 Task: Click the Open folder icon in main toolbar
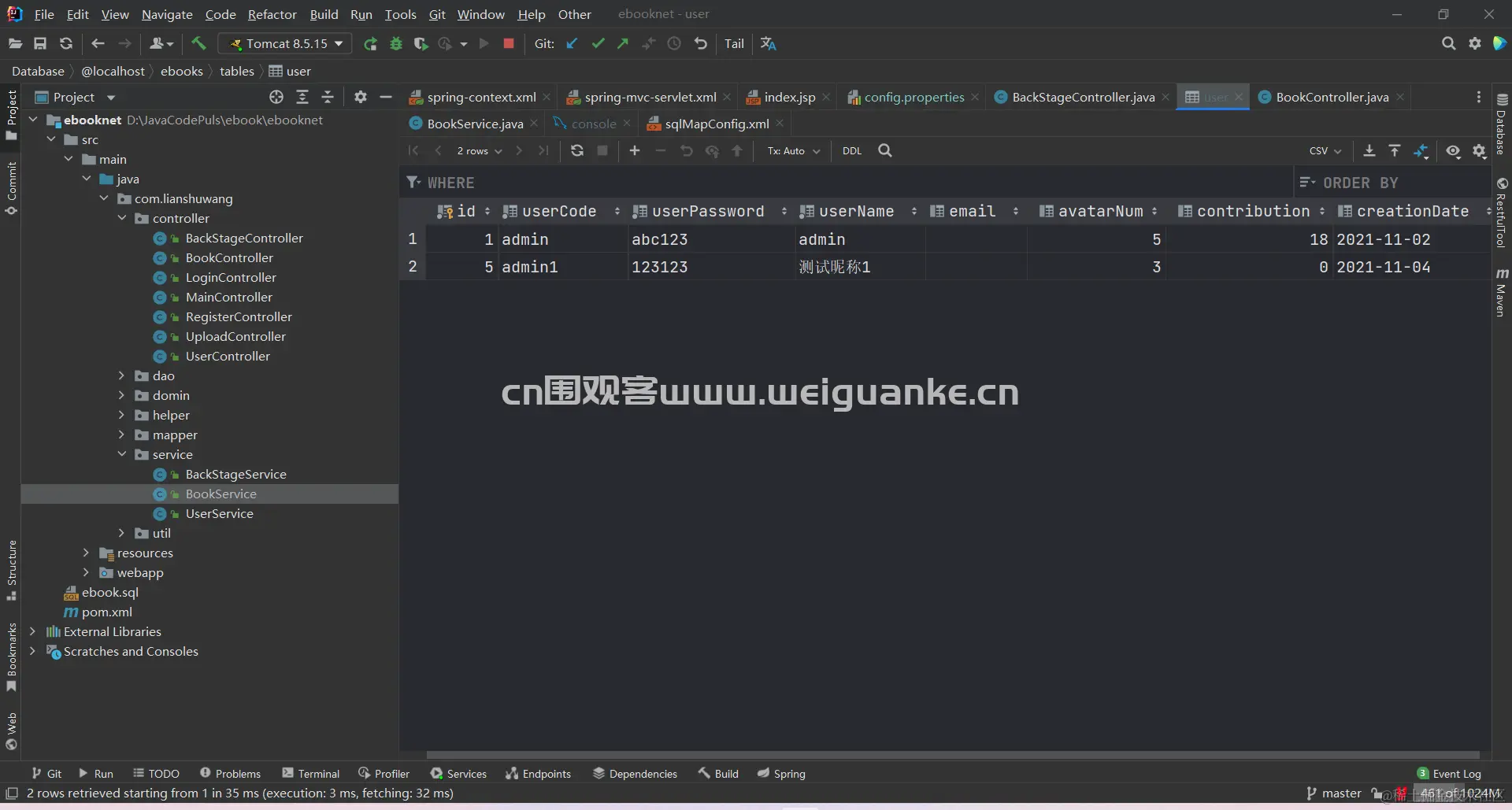(x=15, y=44)
